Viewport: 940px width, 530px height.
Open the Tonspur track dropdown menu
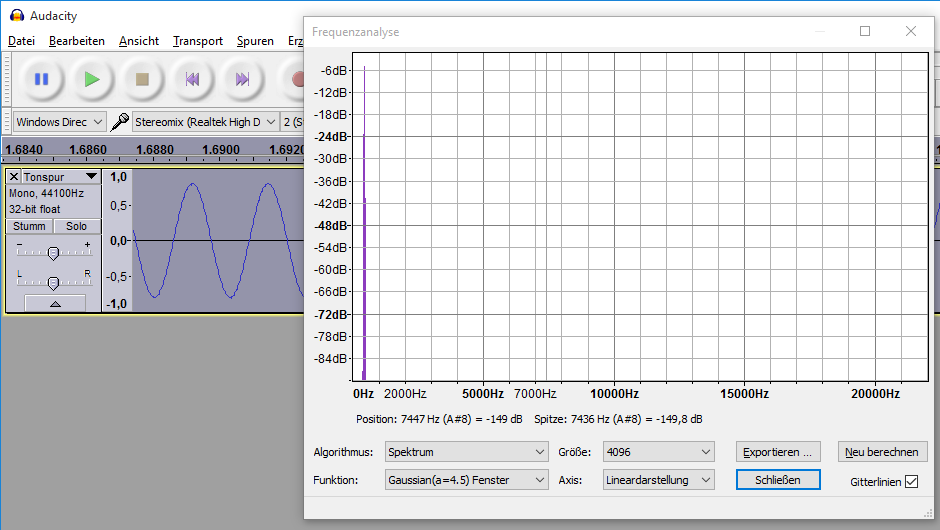91,176
